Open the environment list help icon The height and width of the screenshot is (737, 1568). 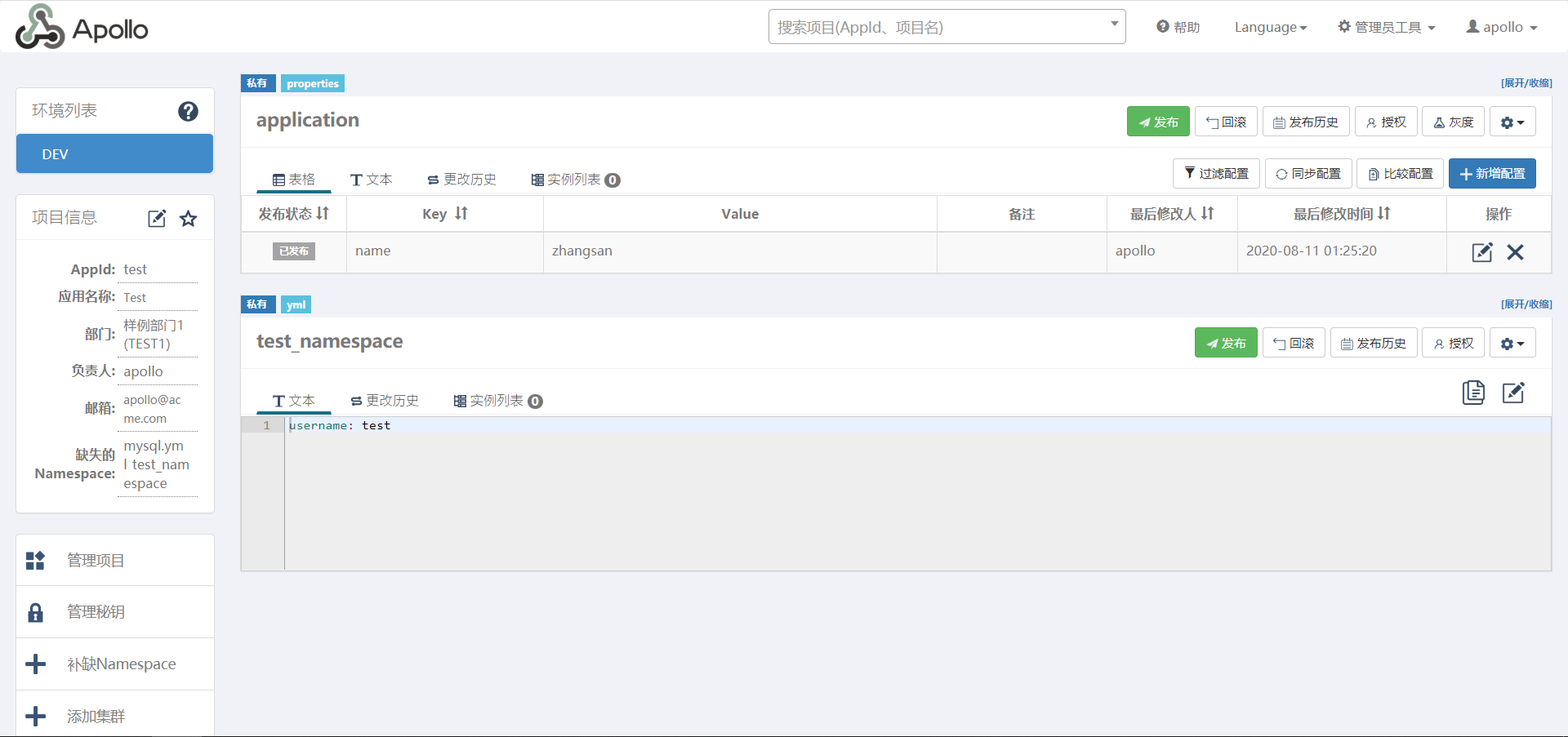pyautogui.click(x=188, y=111)
